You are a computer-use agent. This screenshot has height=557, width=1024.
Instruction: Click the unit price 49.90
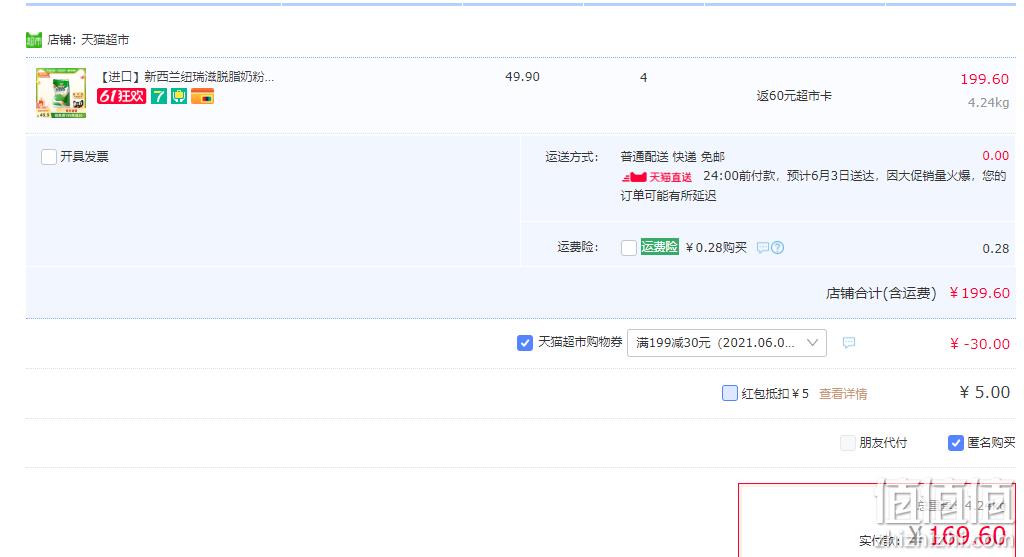click(x=522, y=76)
